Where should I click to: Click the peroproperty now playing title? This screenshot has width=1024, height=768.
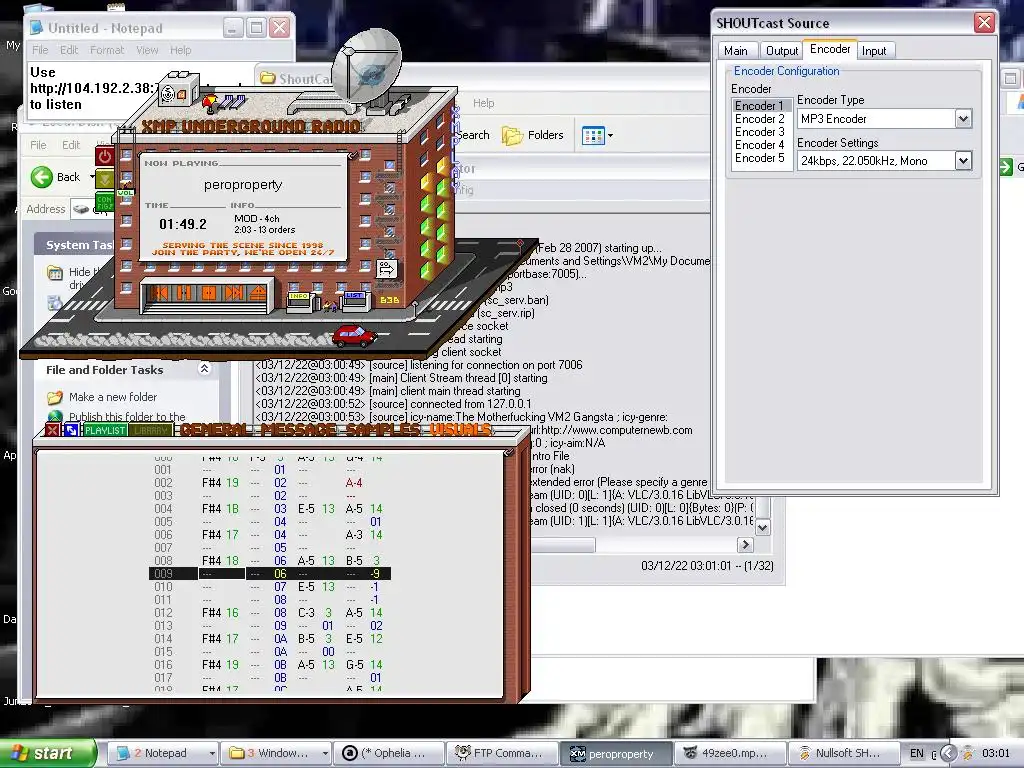point(243,185)
